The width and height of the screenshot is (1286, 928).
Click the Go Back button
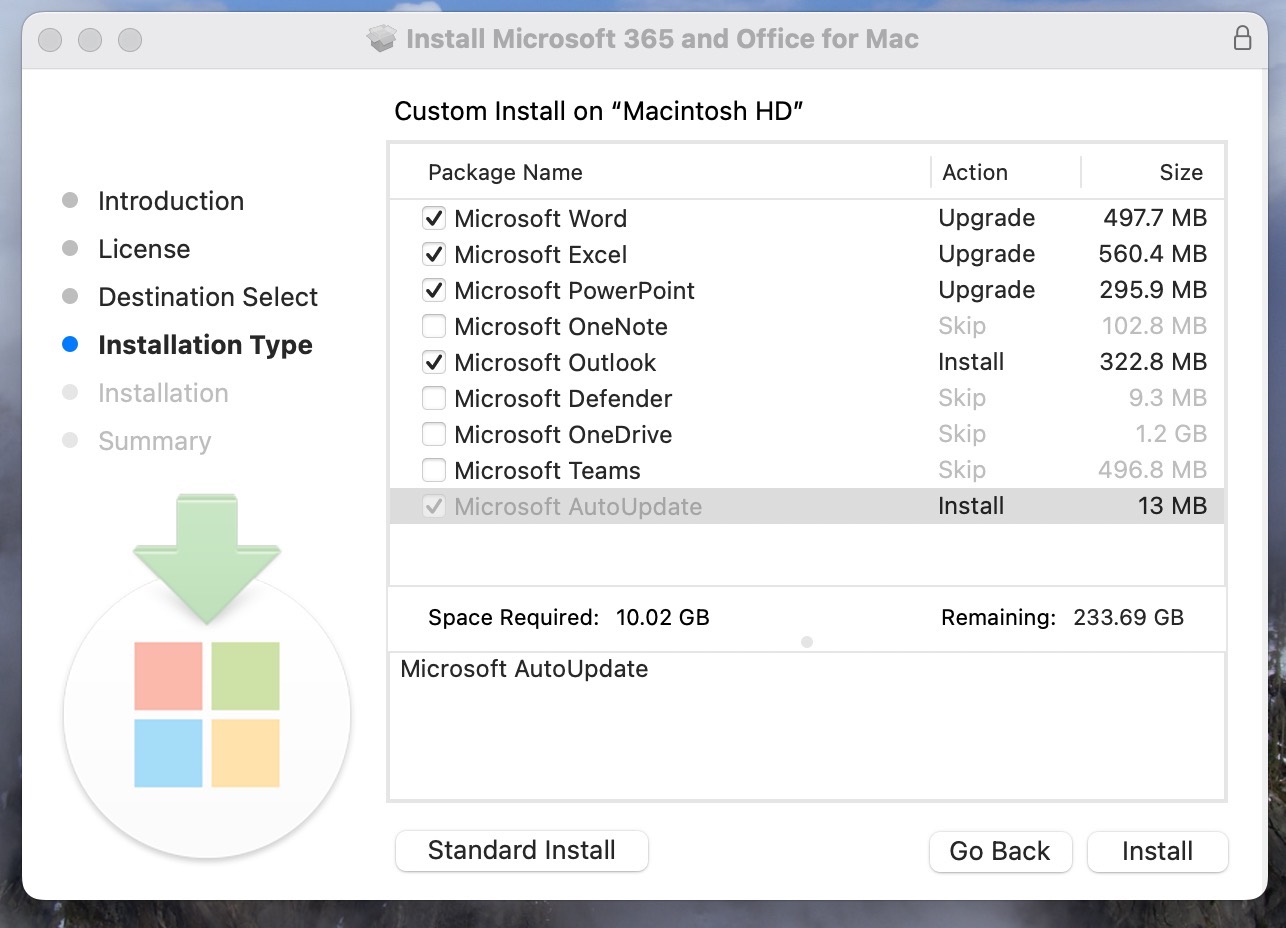point(999,851)
